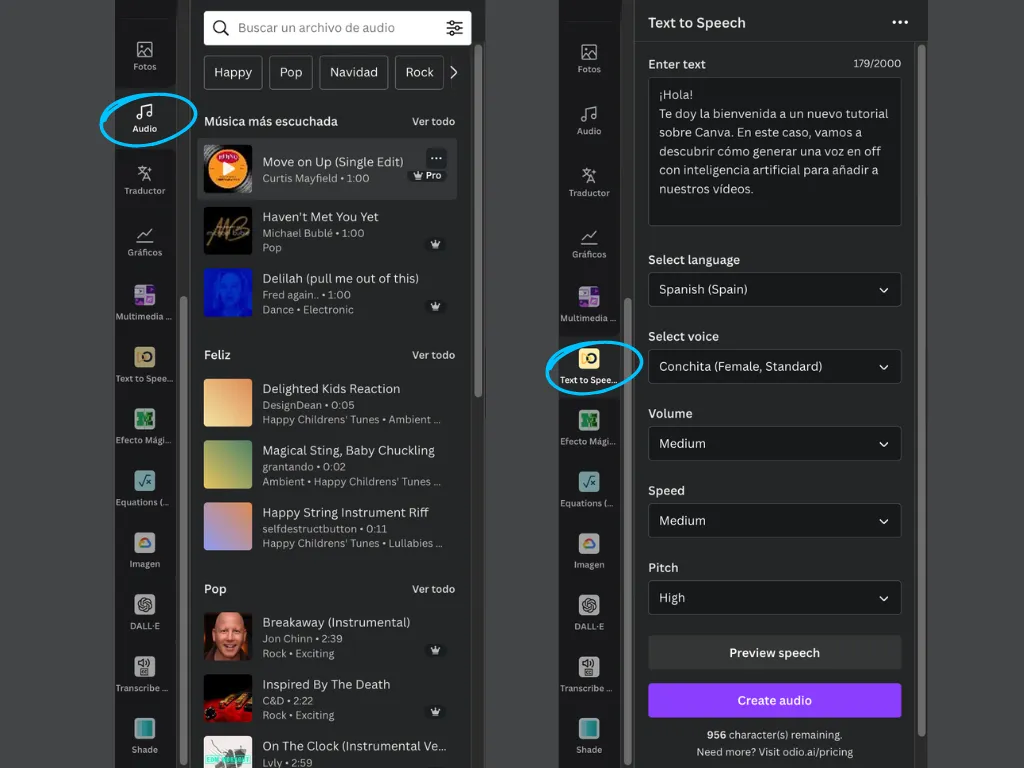Expand the Pitch dropdown set to High
The height and width of the screenshot is (768, 1024).
coord(775,598)
